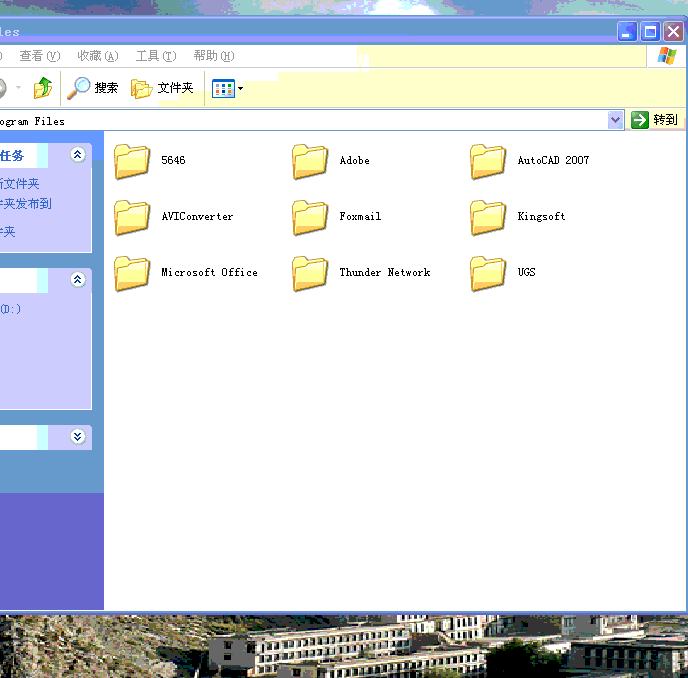Select the Microsoft Office folder icon

coord(132,273)
